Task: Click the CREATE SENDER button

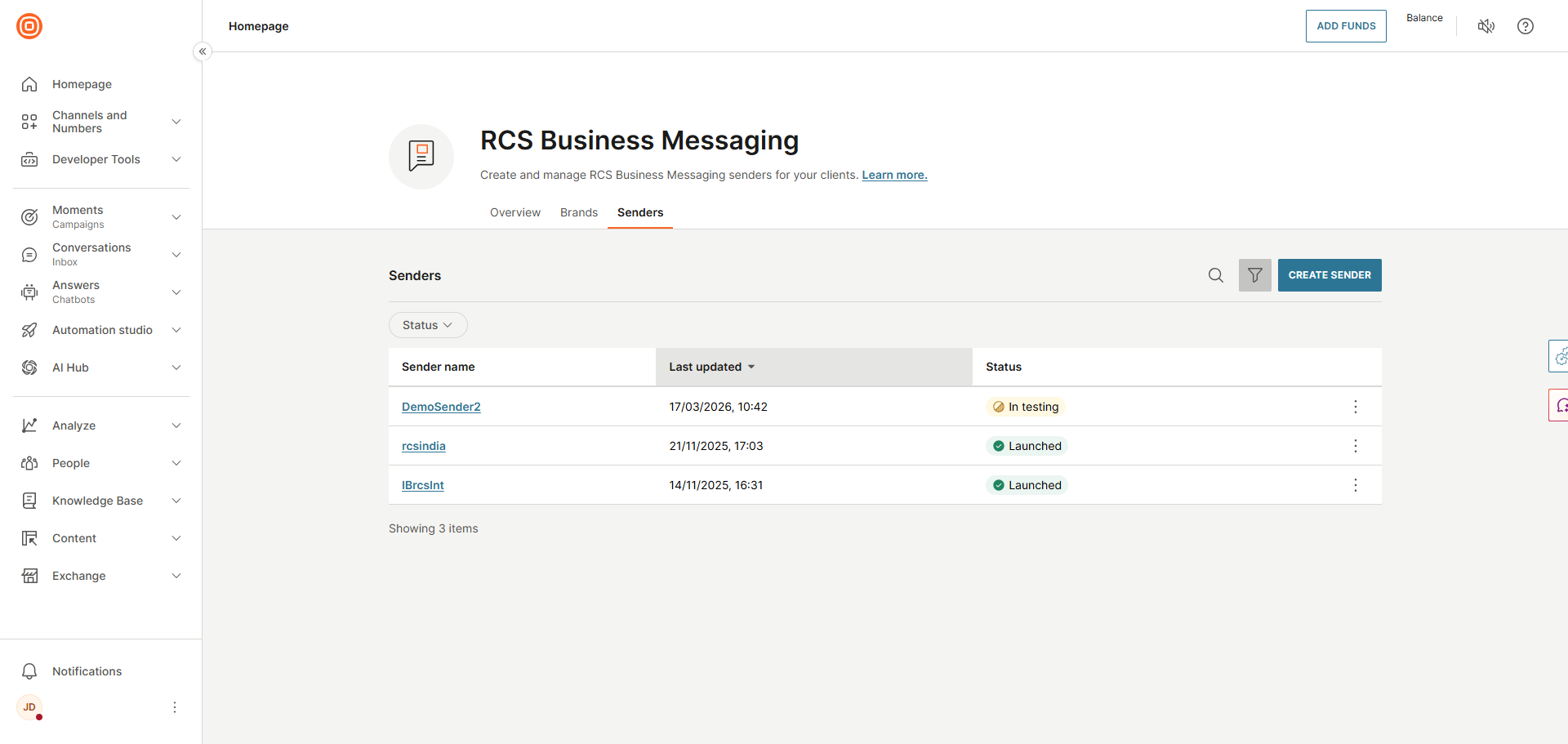Action: 1329,275
